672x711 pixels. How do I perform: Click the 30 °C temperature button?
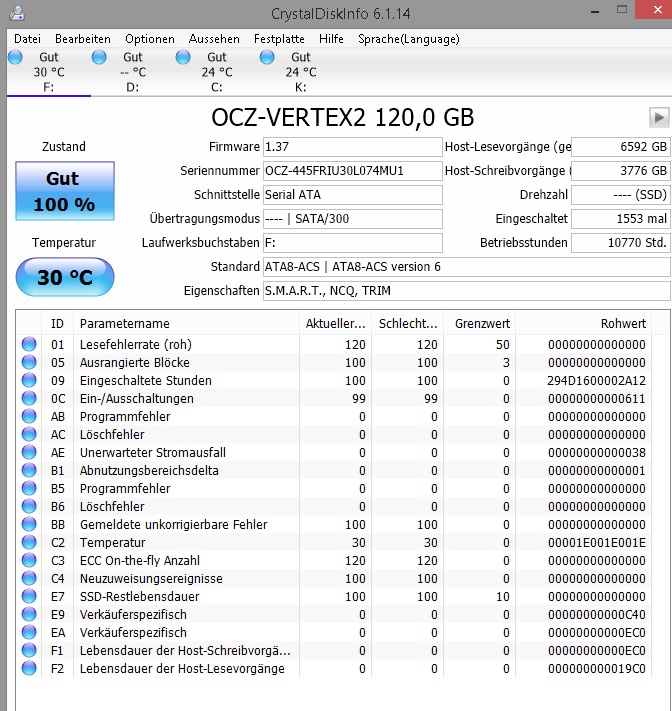65,277
